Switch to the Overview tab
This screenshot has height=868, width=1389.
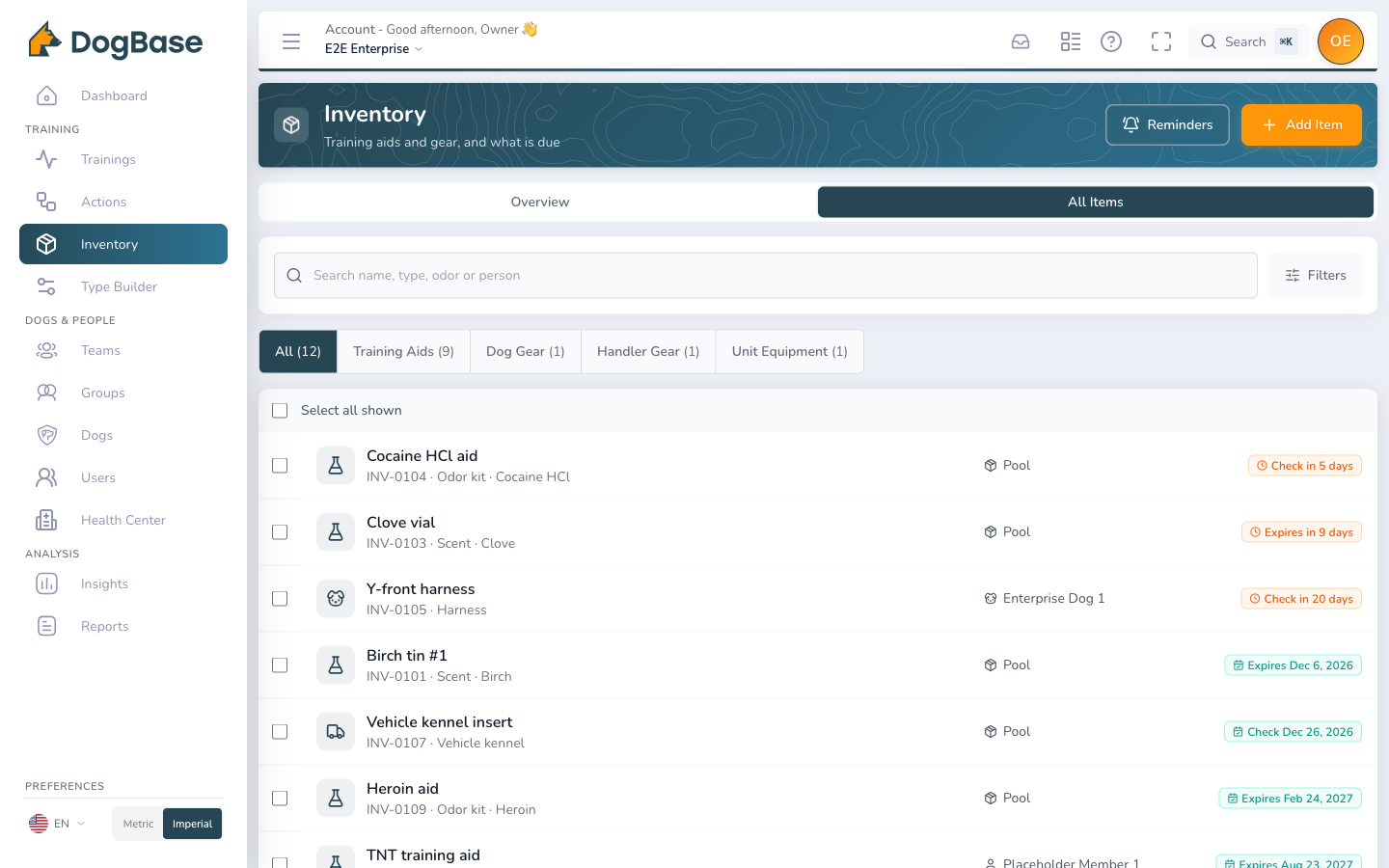point(539,203)
